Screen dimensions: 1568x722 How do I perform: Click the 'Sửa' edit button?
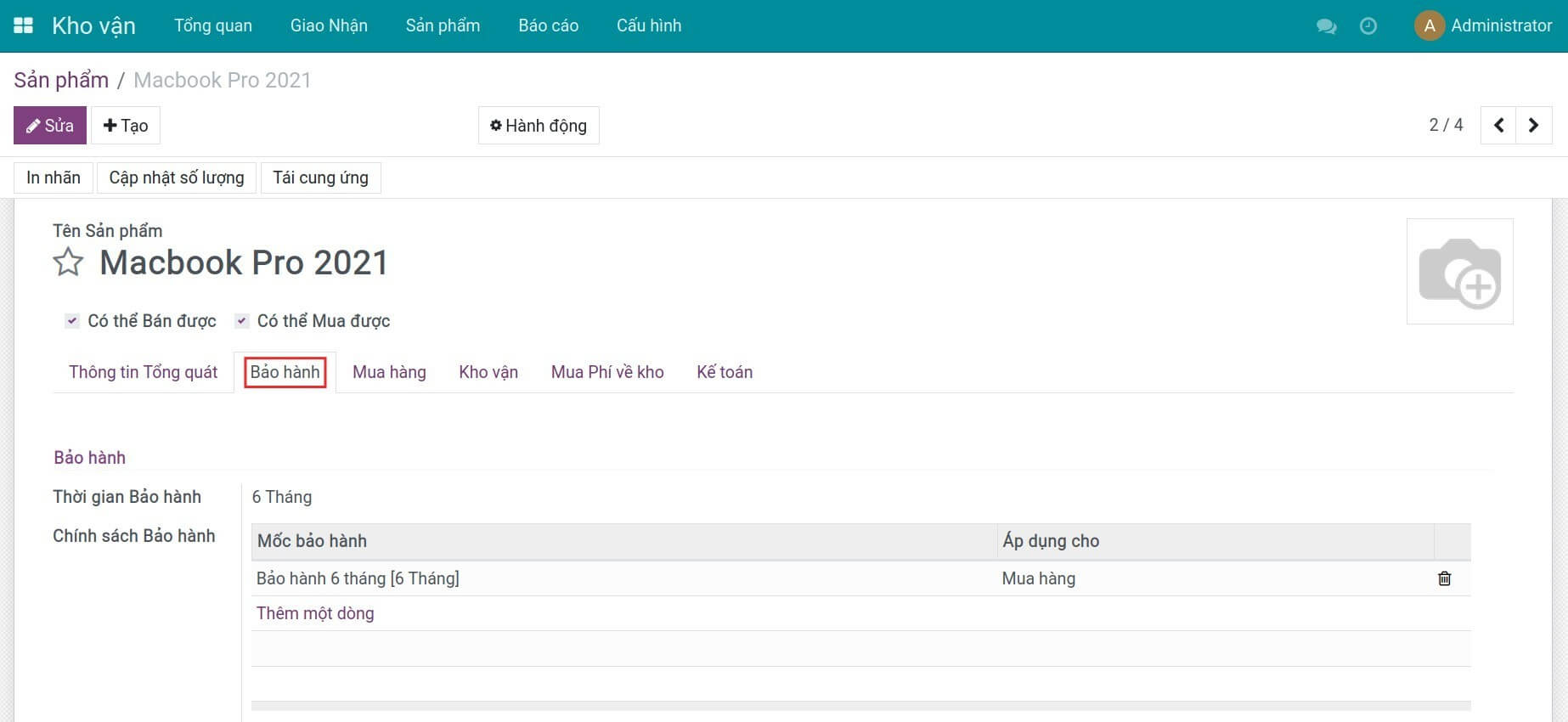tap(50, 126)
